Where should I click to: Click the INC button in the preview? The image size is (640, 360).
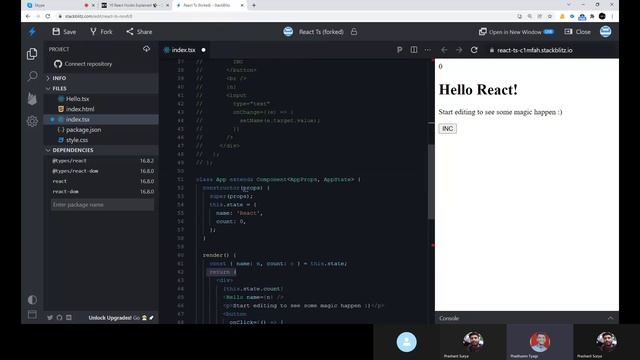tap(448, 129)
